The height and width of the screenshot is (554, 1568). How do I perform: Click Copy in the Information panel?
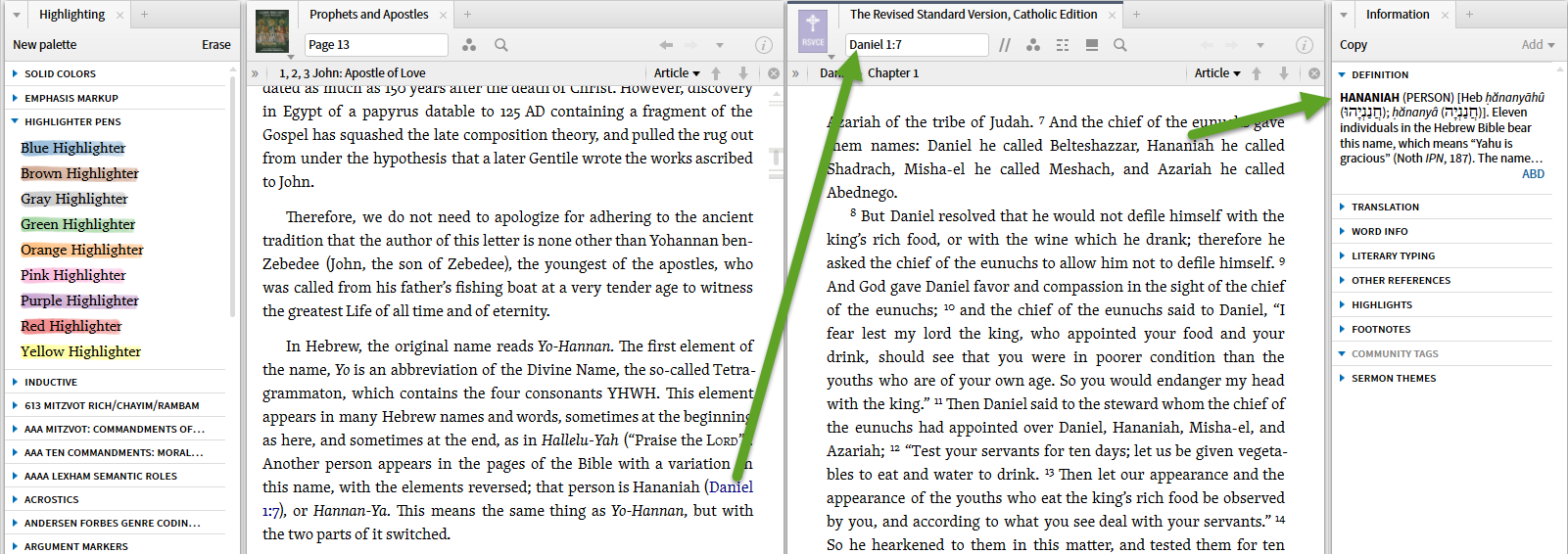point(1354,45)
